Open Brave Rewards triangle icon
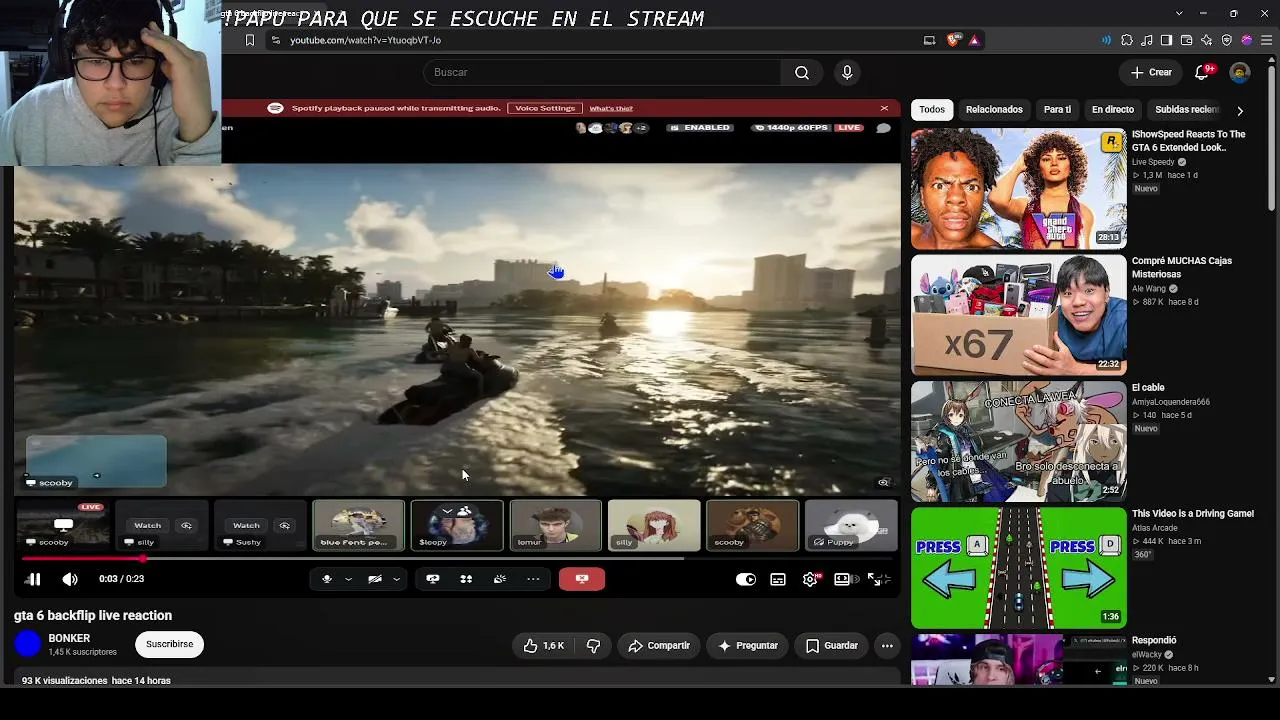Image resolution: width=1280 pixels, height=720 pixels. click(974, 40)
